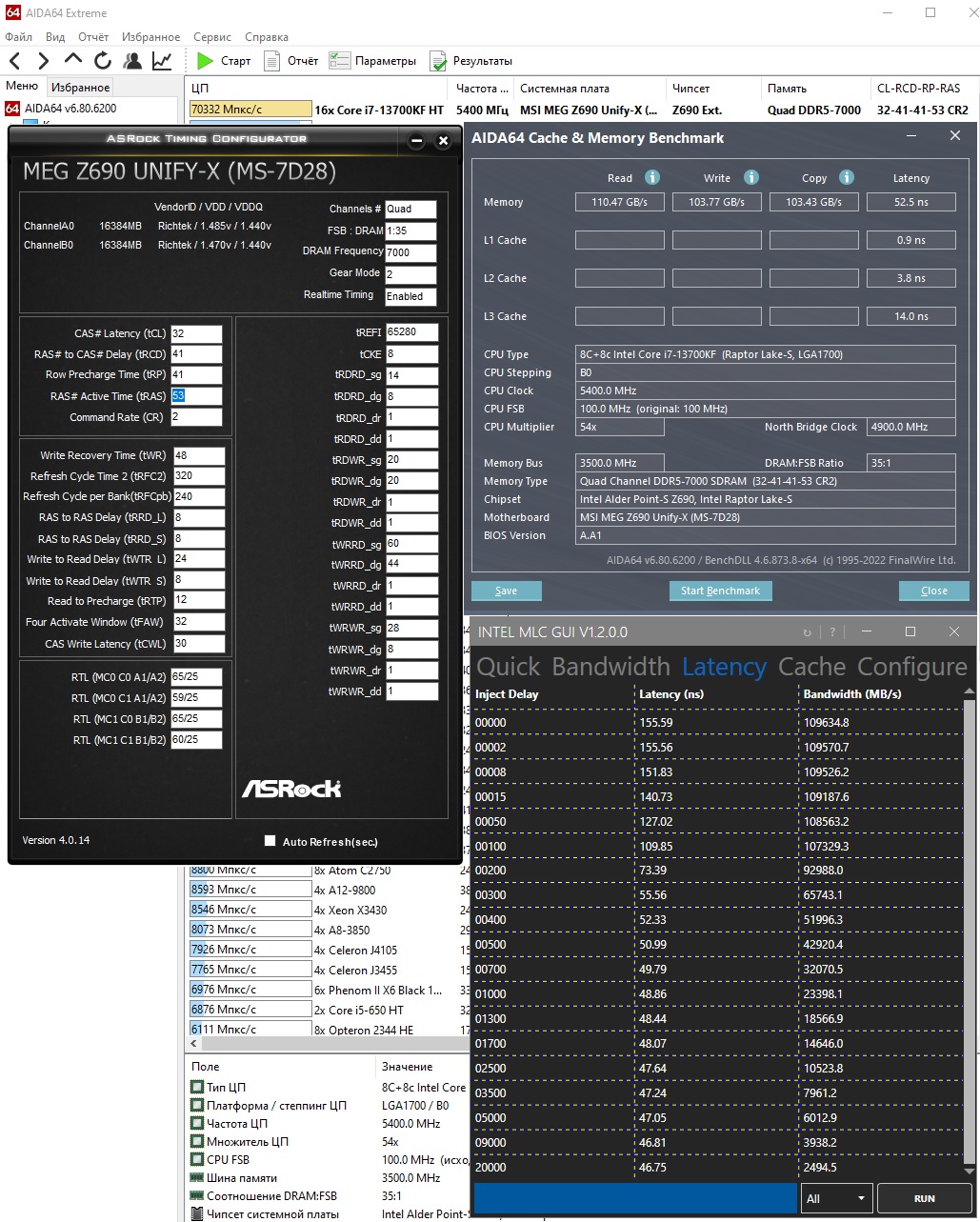Toggle the Auto Refresh(sec) checkbox
The height and width of the screenshot is (1222, 980).
click(270, 841)
